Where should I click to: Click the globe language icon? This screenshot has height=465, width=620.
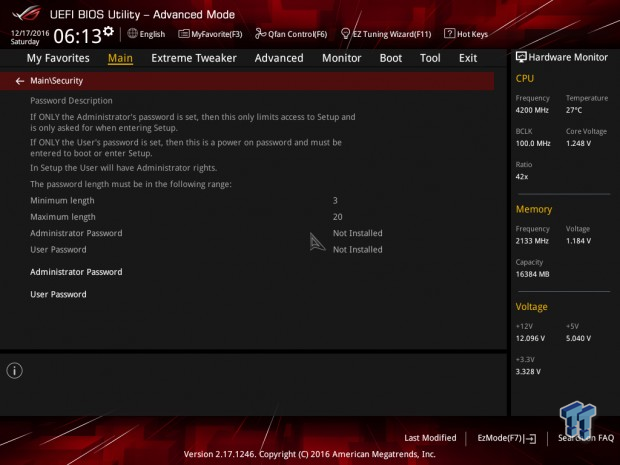click(132, 34)
